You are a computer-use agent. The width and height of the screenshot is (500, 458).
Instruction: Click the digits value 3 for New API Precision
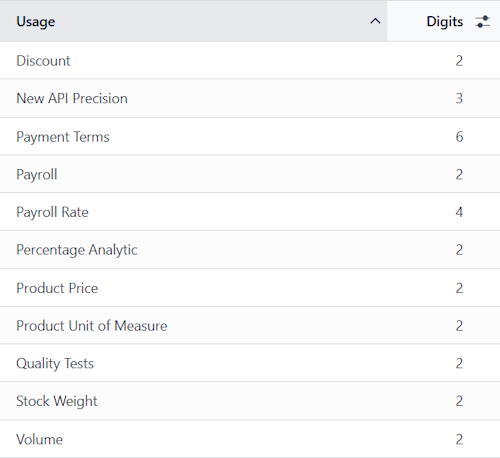coord(459,98)
